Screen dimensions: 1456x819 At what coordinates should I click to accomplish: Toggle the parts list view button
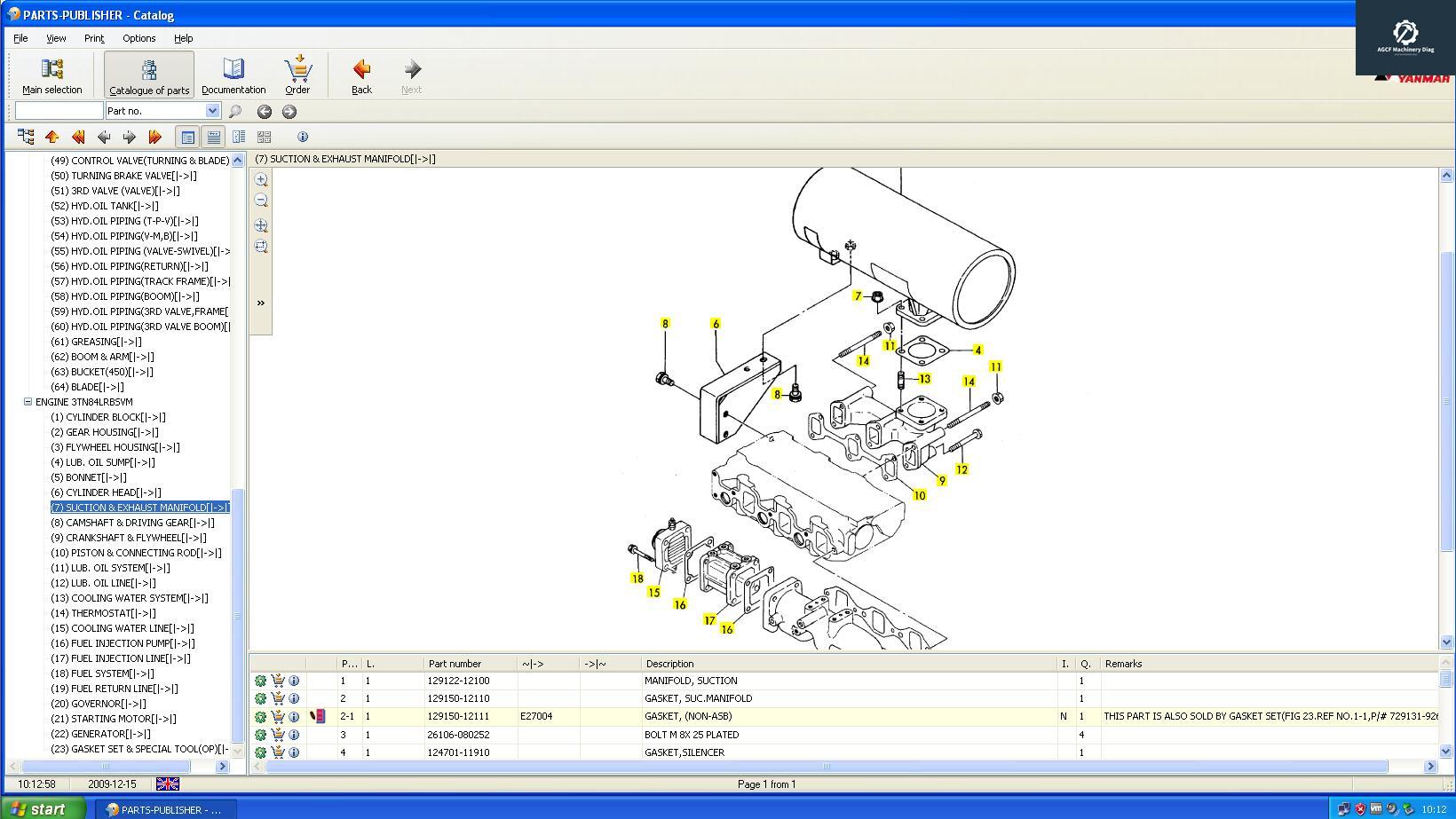[187, 137]
